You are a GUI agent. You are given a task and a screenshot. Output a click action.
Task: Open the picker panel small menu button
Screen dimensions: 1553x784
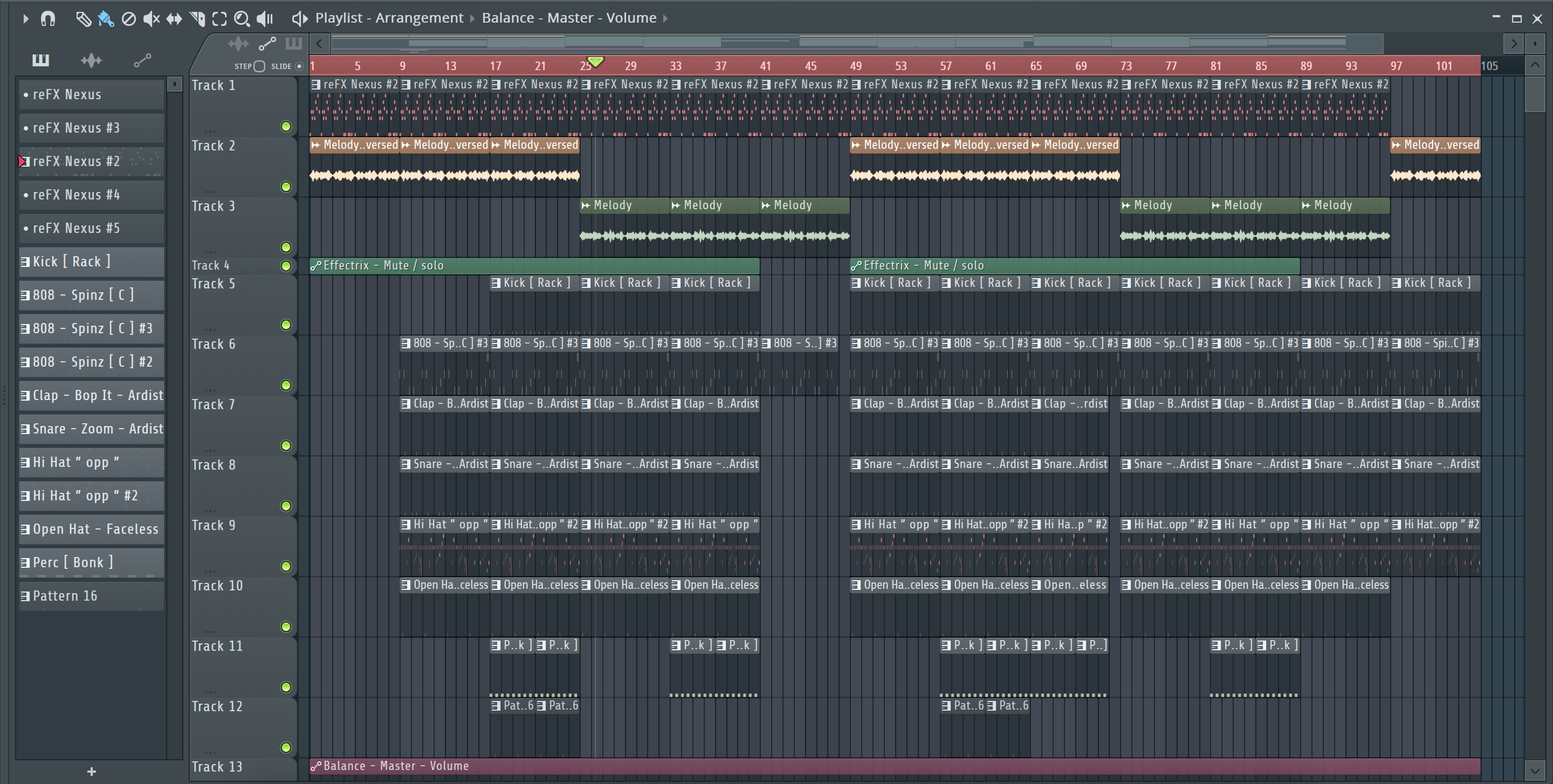point(174,84)
